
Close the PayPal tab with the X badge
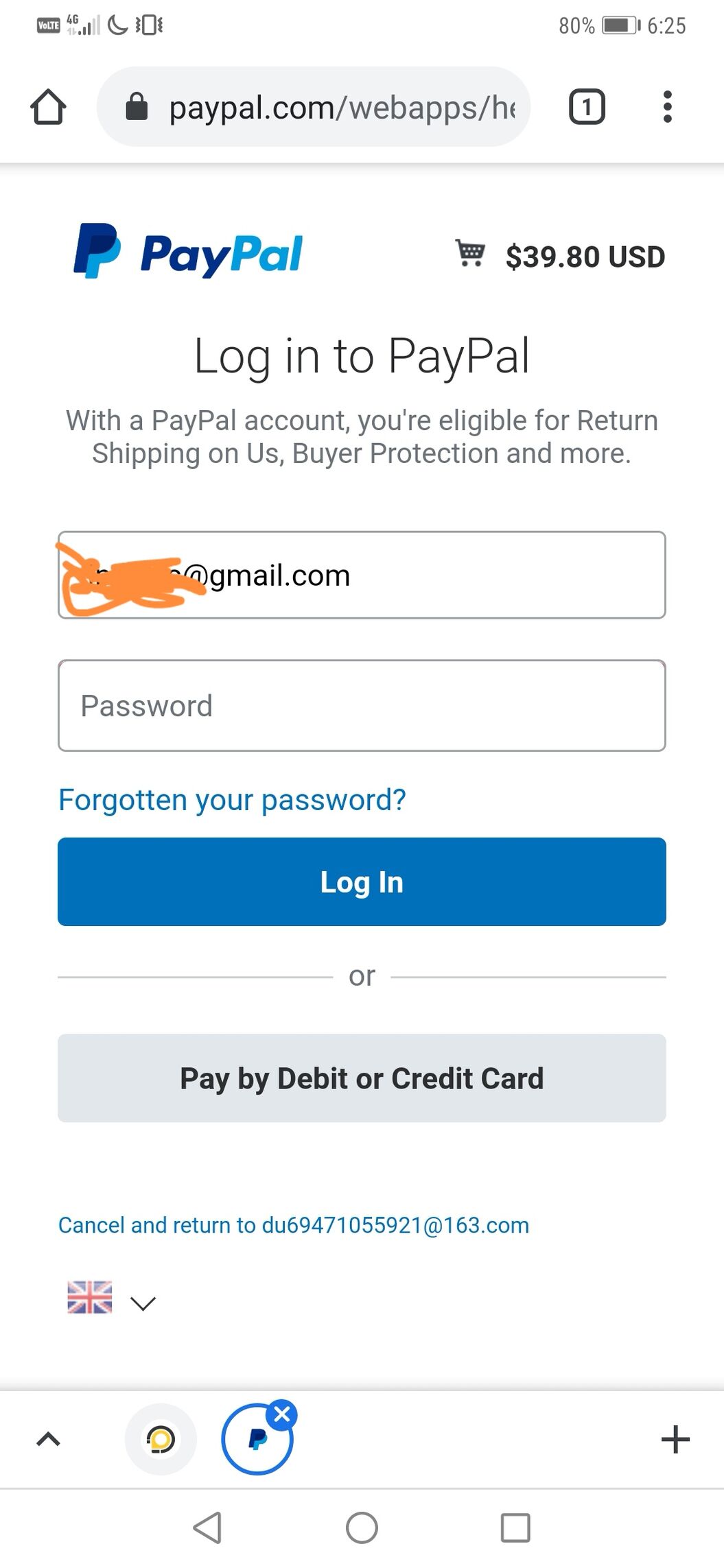click(282, 1414)
